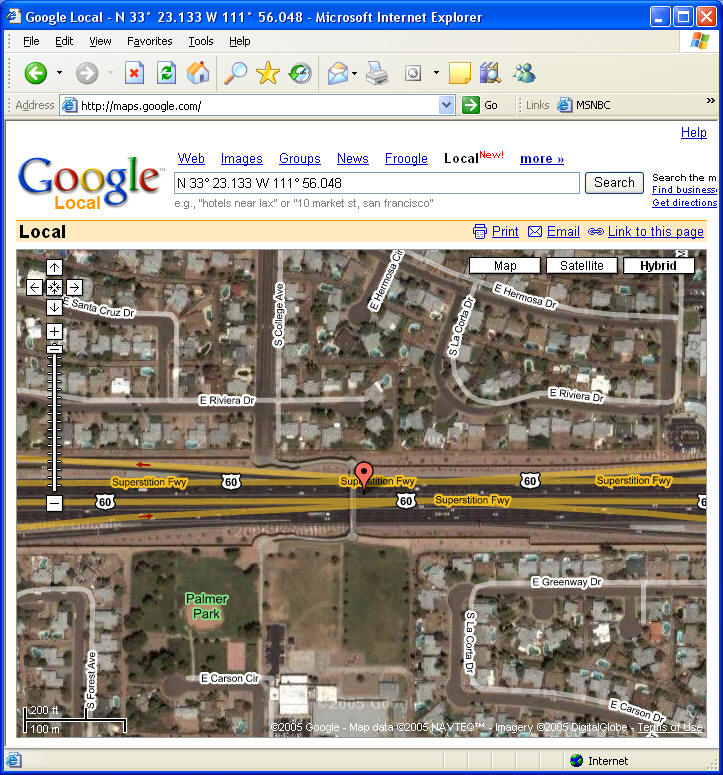The width and height of the screenshot is (723, 775).
Task: Open the Help menu
Action: (239, 41)
